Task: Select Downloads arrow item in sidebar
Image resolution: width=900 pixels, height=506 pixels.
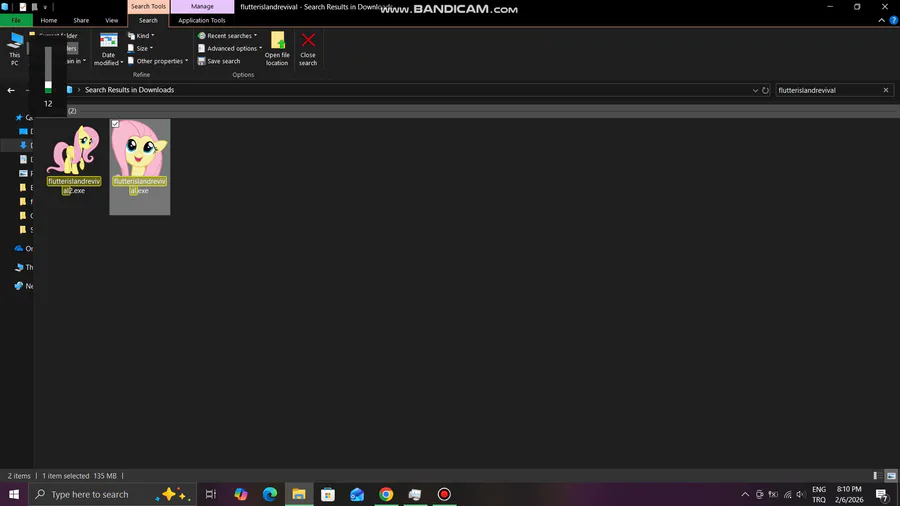Action: 24,145
